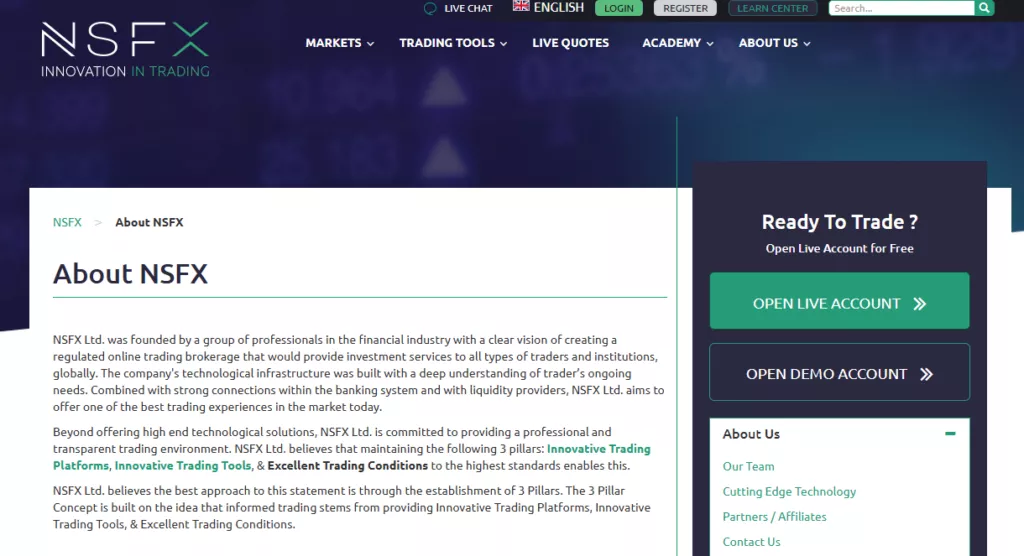Click the NSFX logo in header

pyautogui.click(x=125, y=50)
